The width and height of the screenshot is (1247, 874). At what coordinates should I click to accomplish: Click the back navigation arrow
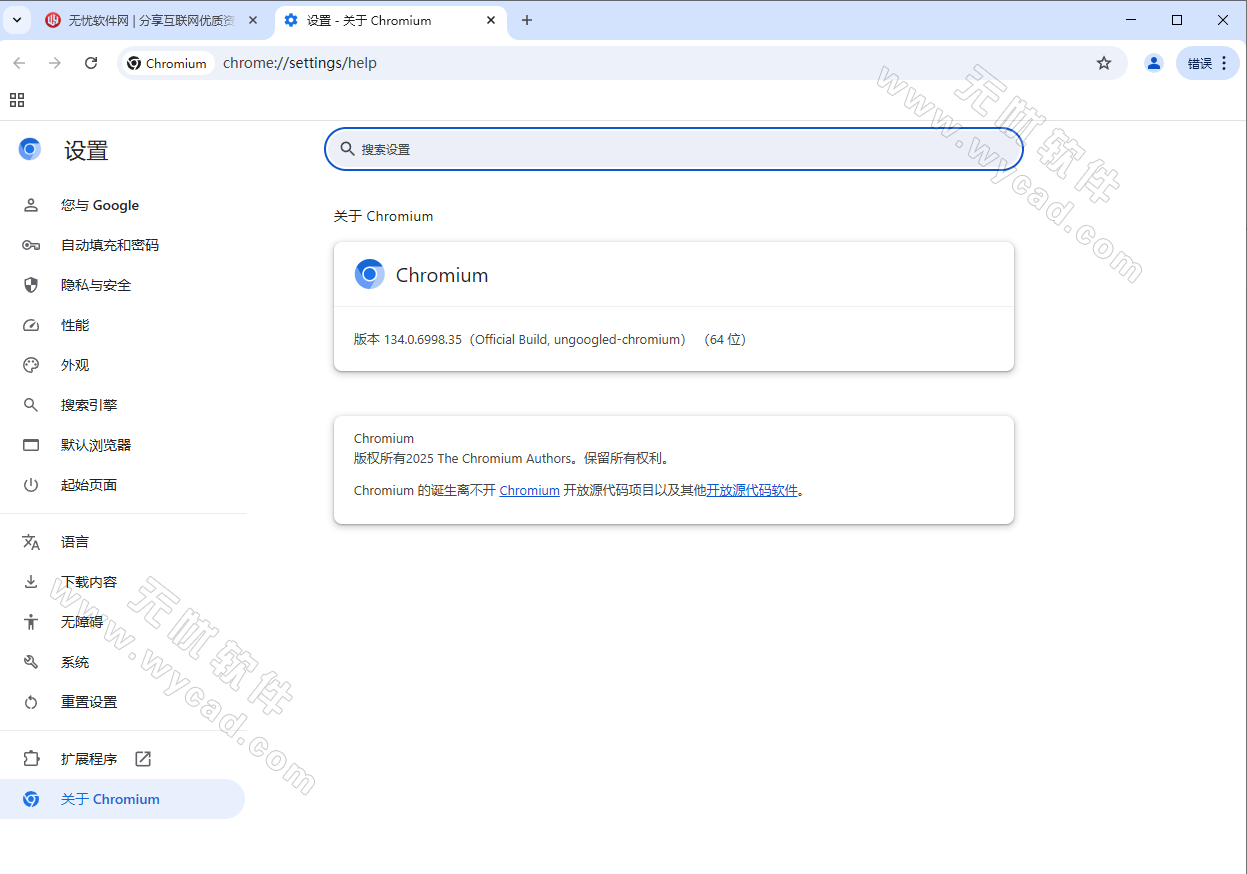pos(19,63)
